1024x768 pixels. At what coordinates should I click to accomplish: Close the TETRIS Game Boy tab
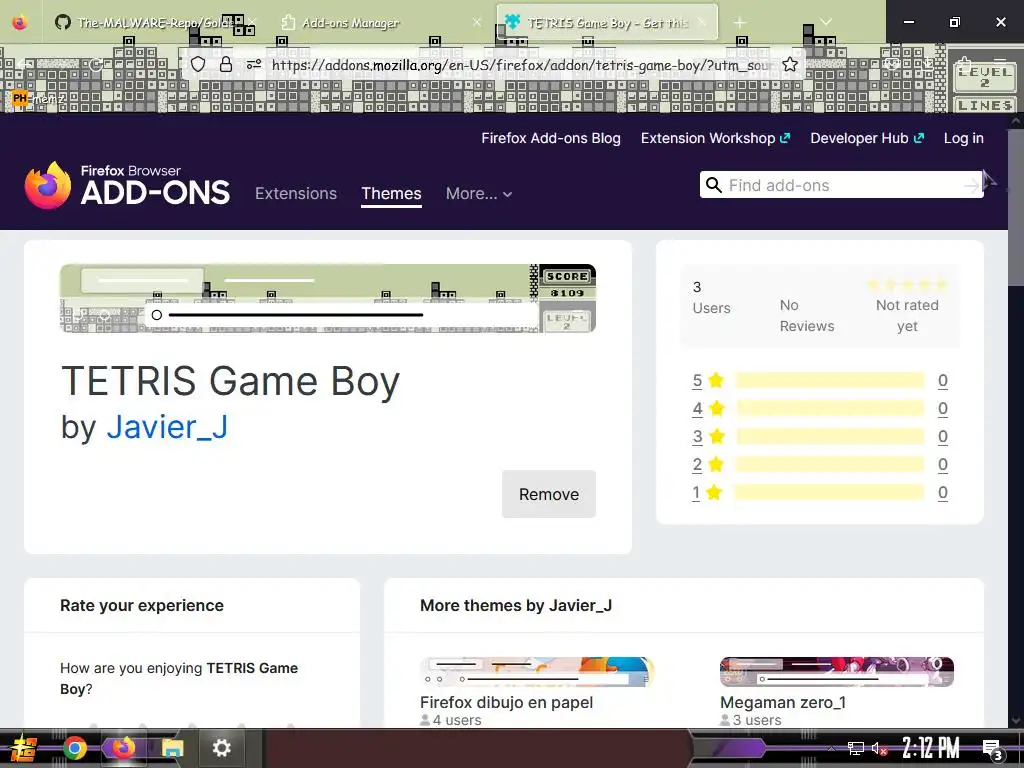point(701,23)
